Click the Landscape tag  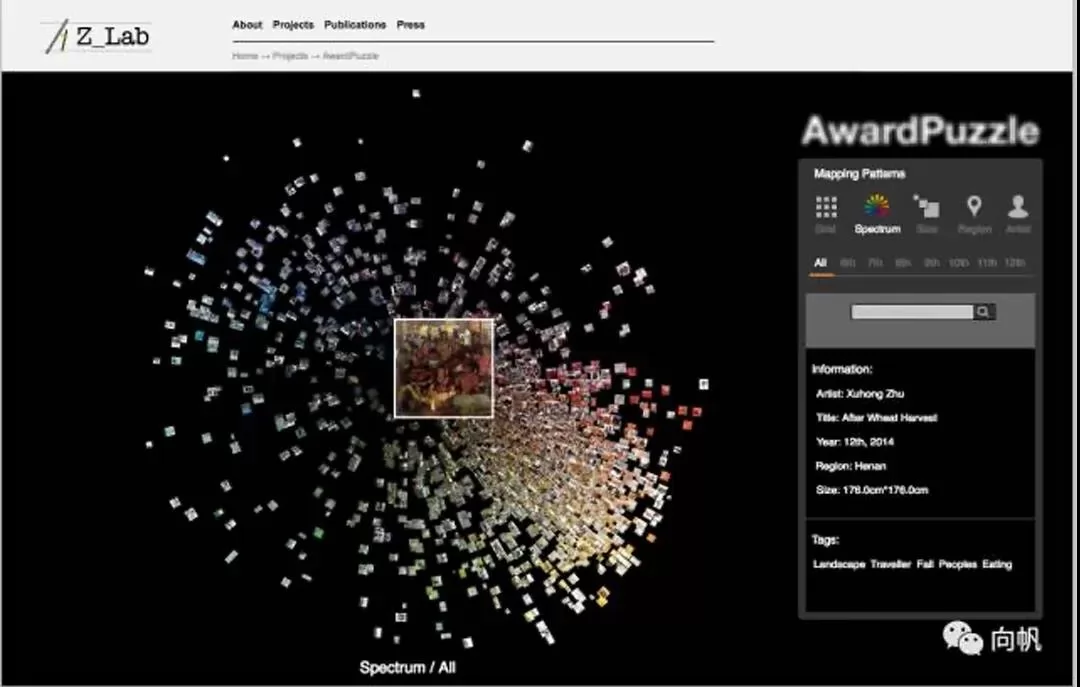(838, 564)
